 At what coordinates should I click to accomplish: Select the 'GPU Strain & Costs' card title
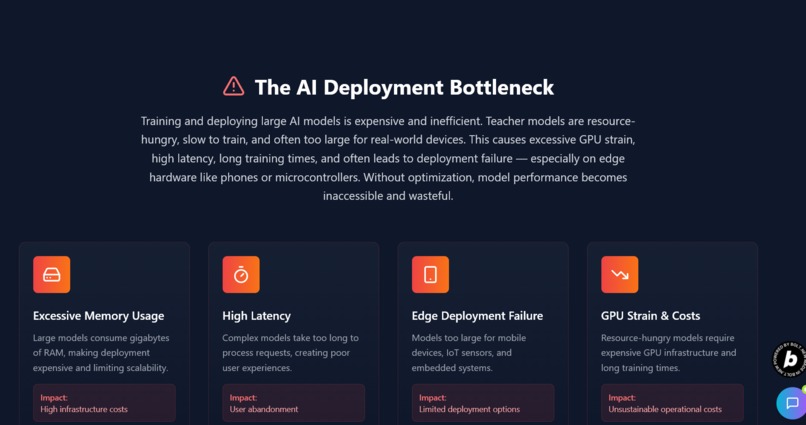point(650,316)
